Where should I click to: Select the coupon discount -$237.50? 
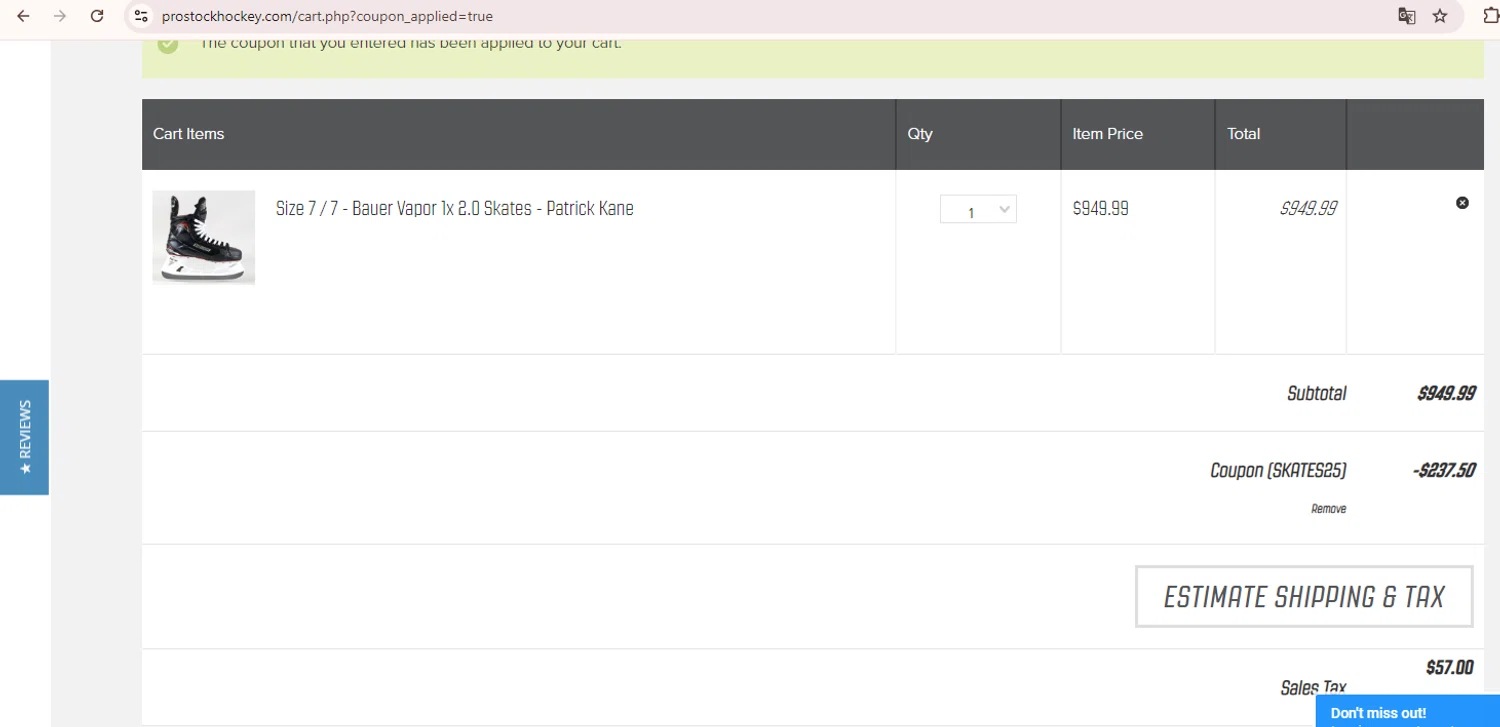[1444, 470]
